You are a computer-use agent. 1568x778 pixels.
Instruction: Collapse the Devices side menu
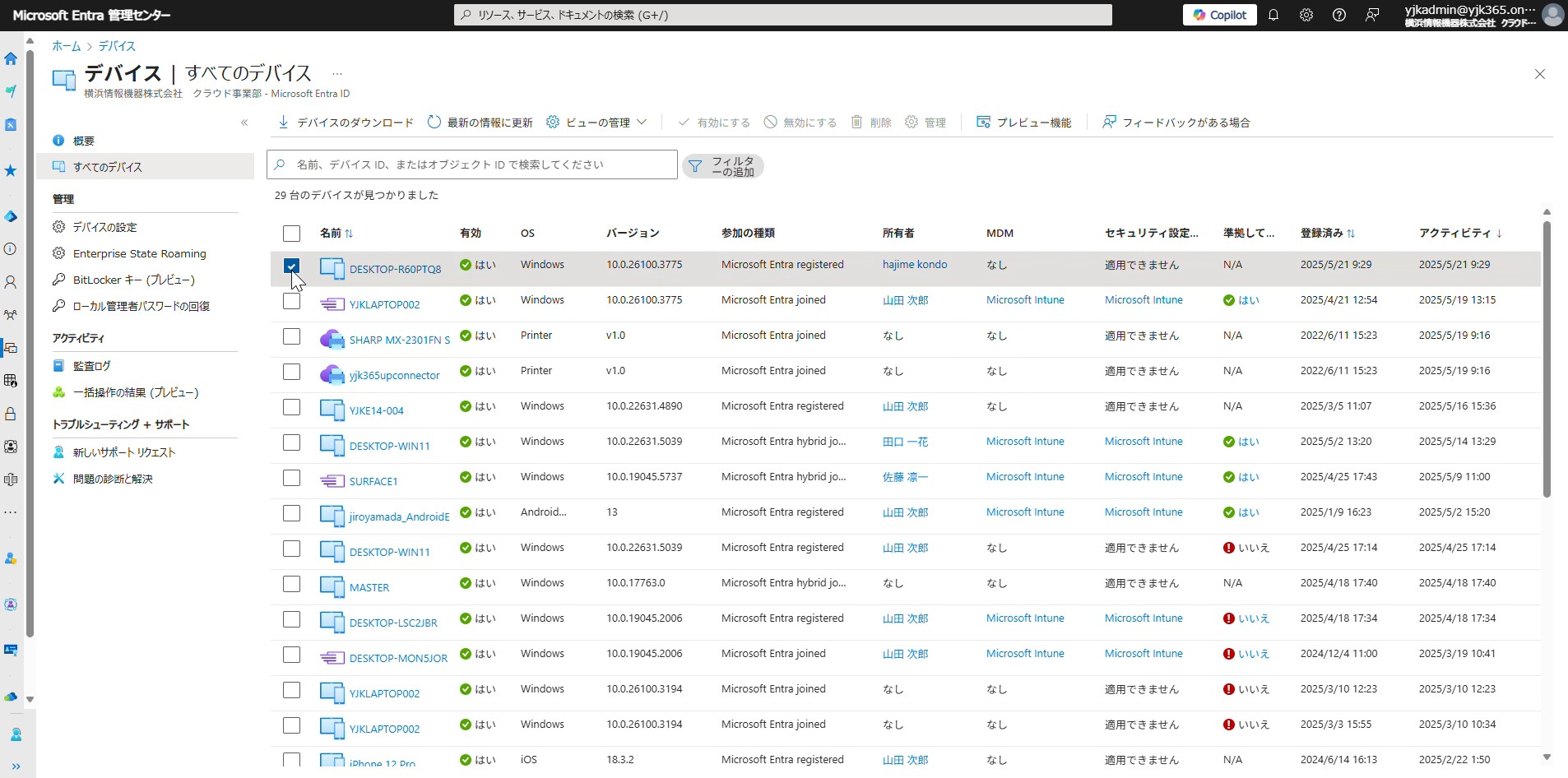pos(244,123)
